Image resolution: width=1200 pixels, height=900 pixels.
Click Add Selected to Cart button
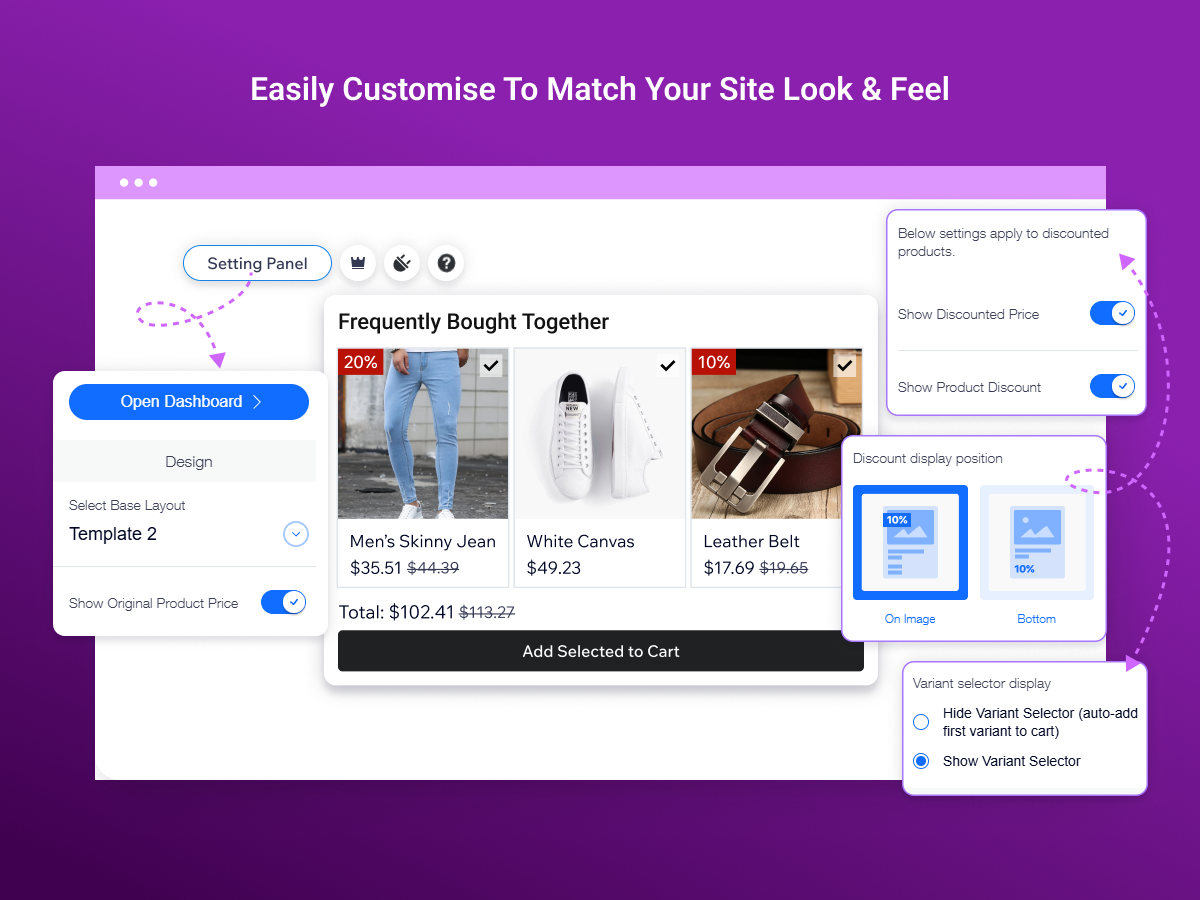click(x=601, y=651)
